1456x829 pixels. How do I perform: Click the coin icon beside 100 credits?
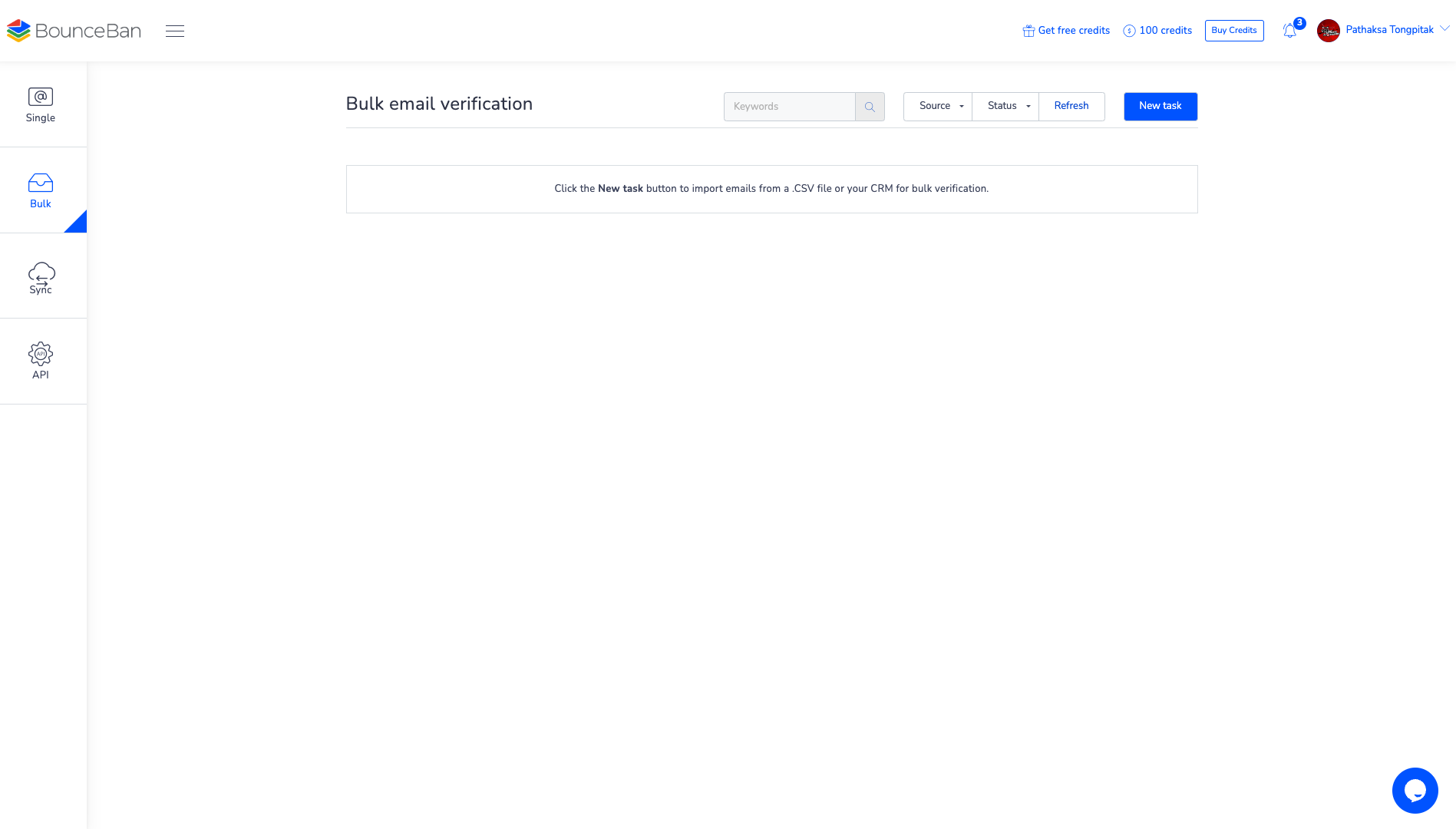[x=1129, y=30]
